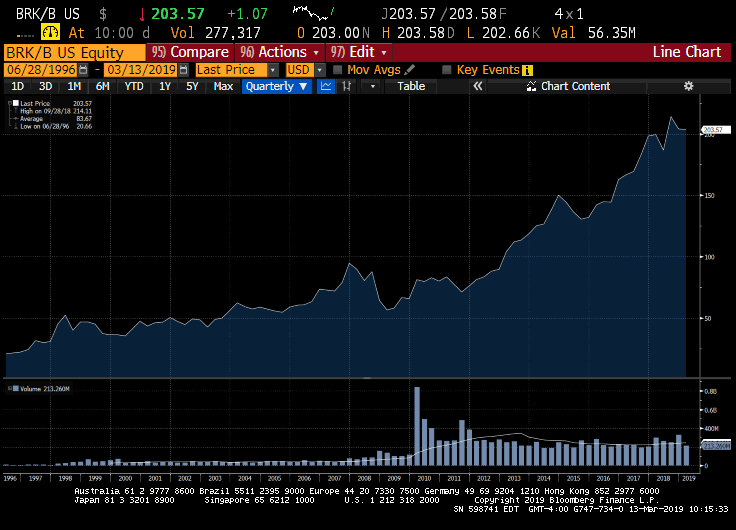The height and width of the screenshot is (530, 736).
Task: Switch to Table view
Action: (x=411, y=86)
